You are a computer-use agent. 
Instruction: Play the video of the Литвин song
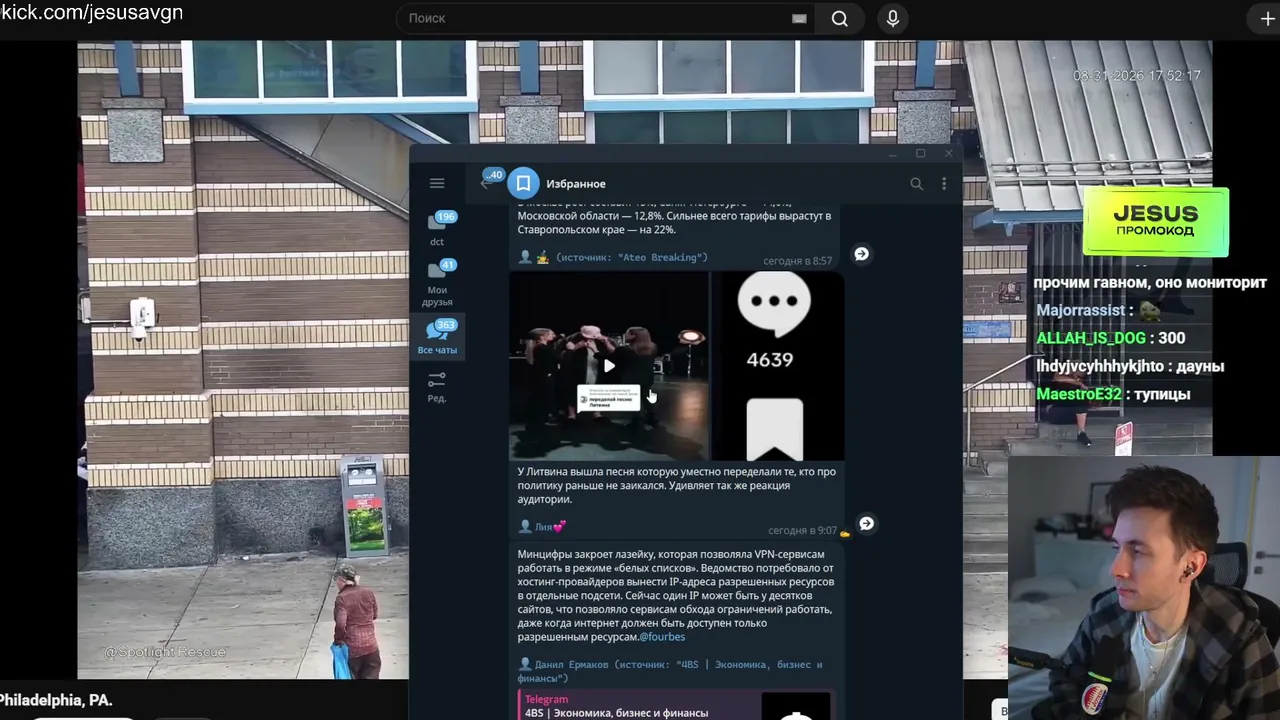tap(609, 366)
